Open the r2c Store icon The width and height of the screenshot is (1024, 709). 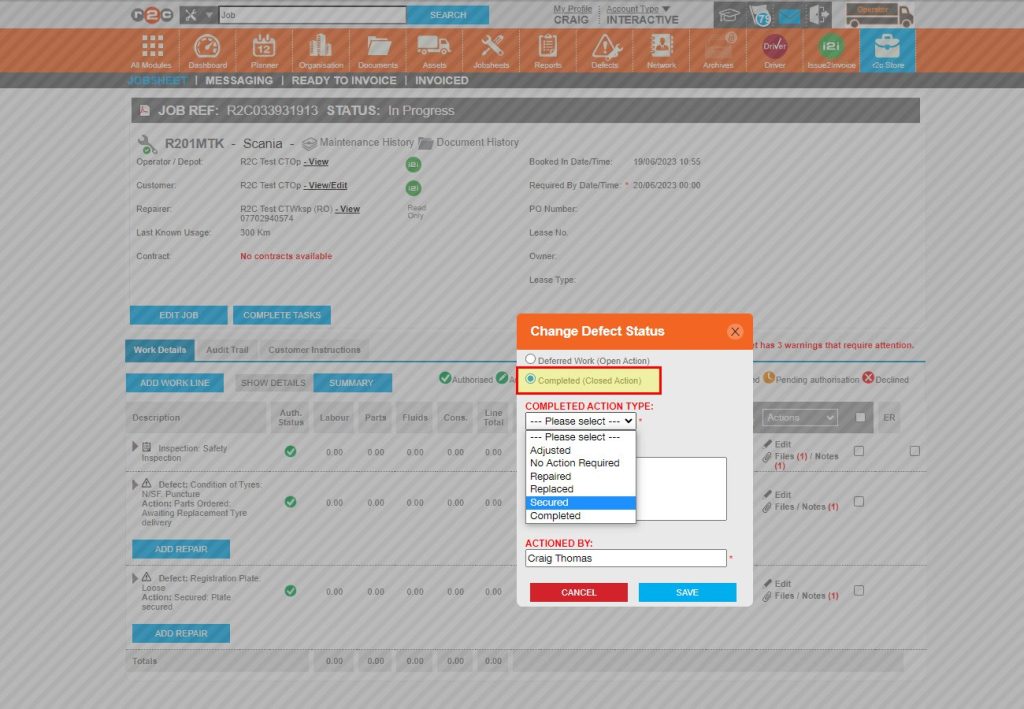tap(887, 50)
